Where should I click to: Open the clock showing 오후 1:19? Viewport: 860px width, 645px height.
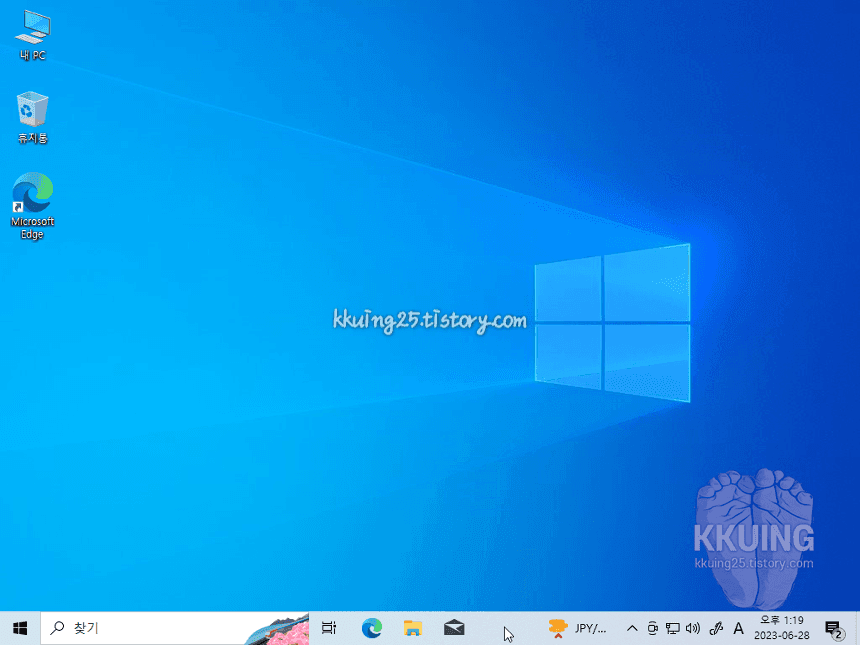[x=782, y=628]
